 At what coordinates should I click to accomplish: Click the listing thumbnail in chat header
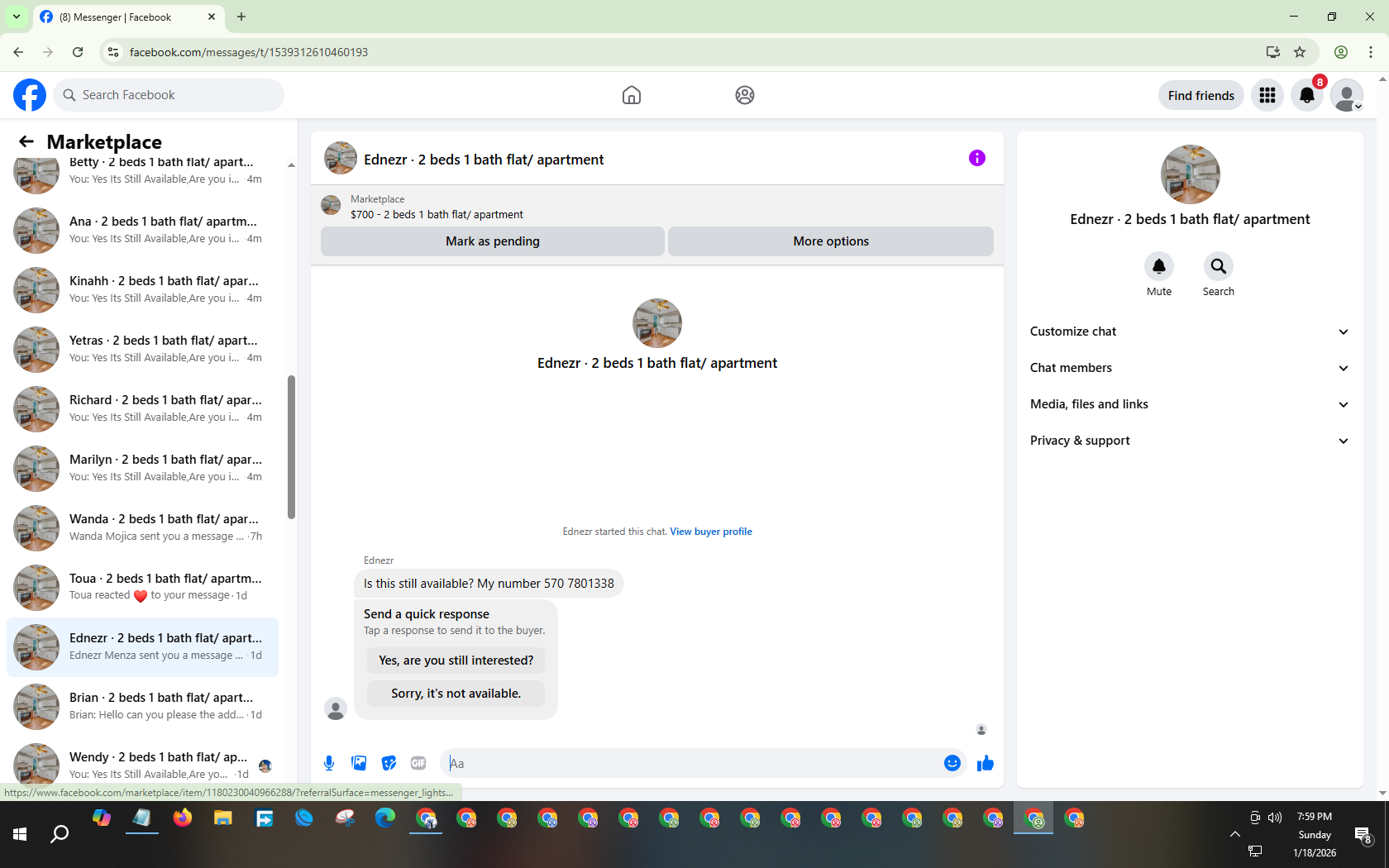click(341, 158)
